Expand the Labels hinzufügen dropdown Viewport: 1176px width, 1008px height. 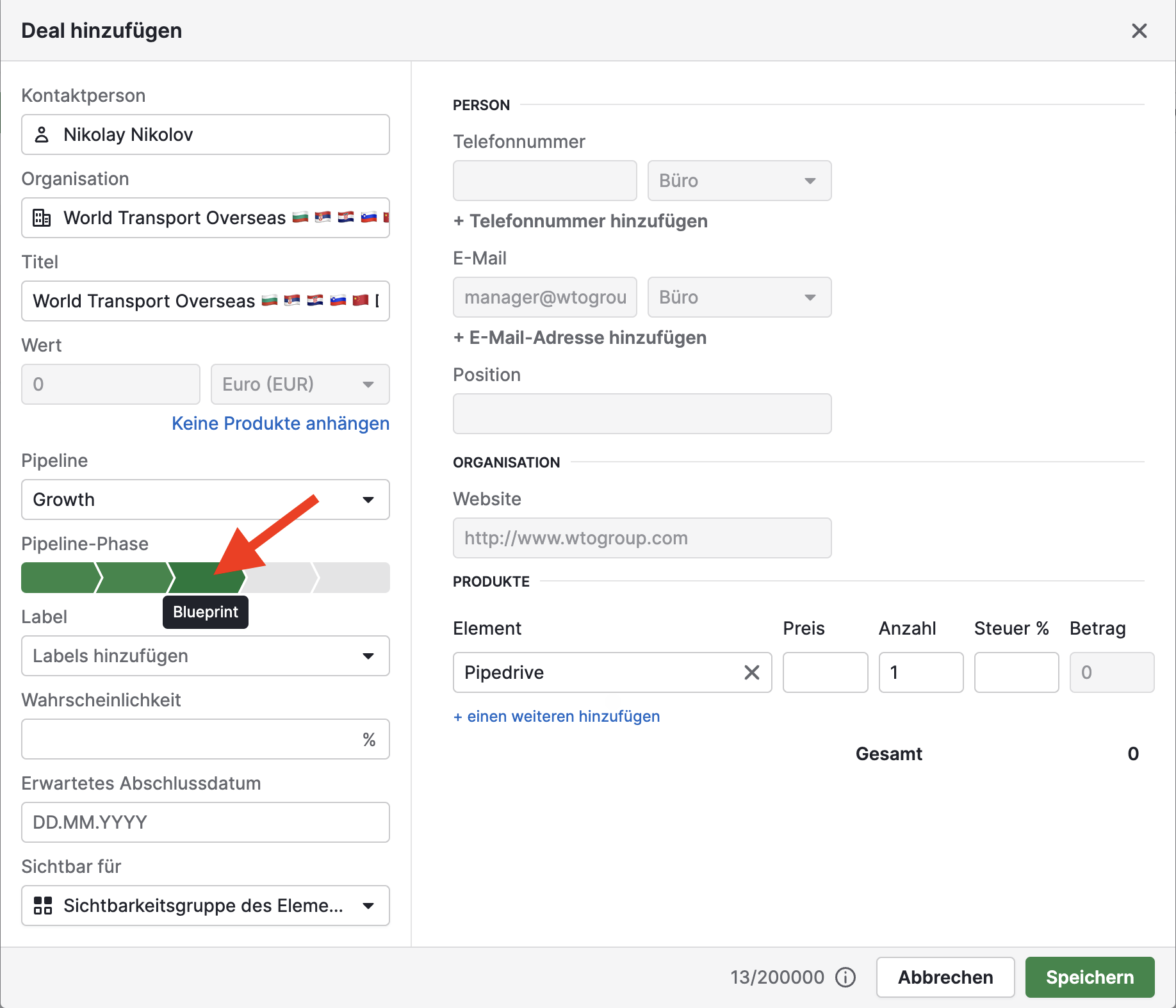tap(205, 656)
